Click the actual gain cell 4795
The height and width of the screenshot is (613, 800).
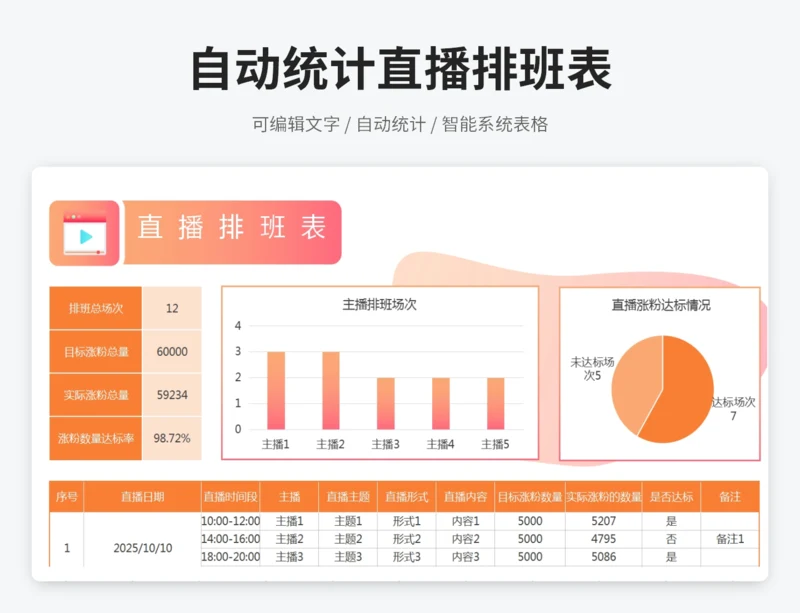pyautogui.click(x=604, y=539)
